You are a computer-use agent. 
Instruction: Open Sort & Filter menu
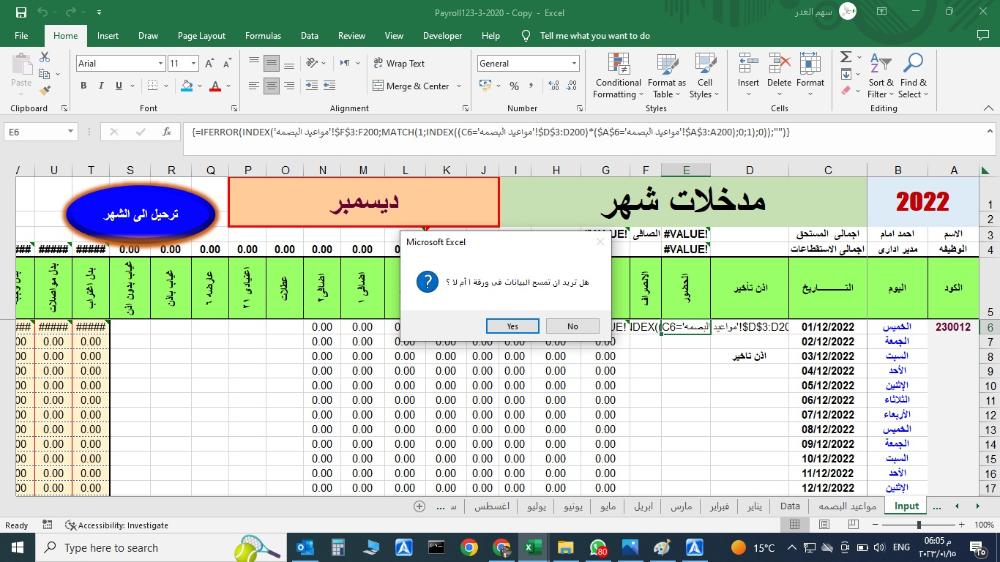coord(880,76)
